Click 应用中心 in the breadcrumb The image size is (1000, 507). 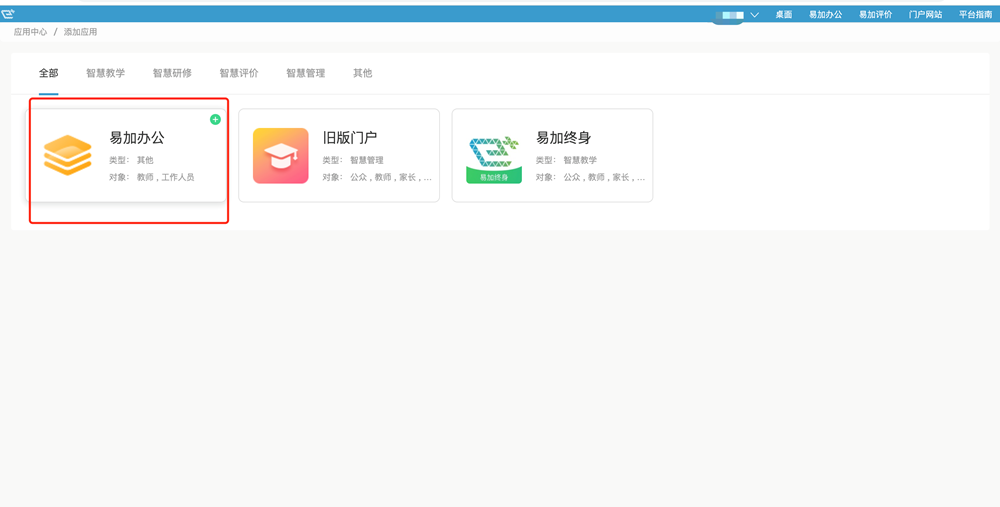(x=30, y=32)
